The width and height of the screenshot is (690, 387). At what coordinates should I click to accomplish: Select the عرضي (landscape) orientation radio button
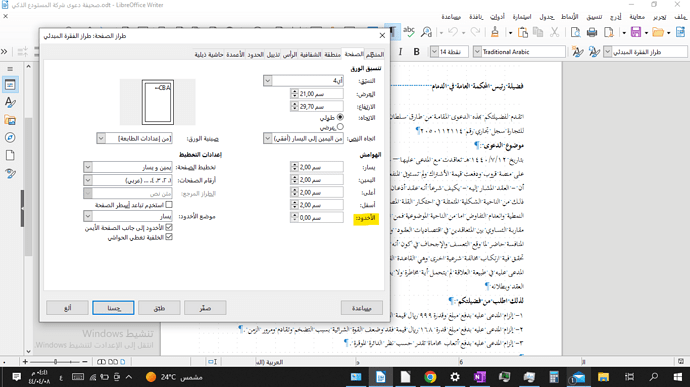pyautogui.click(x=340, y=127)
